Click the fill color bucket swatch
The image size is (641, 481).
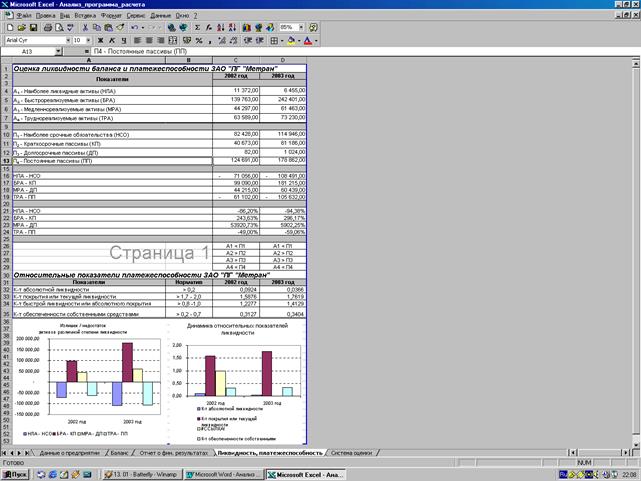291,40
